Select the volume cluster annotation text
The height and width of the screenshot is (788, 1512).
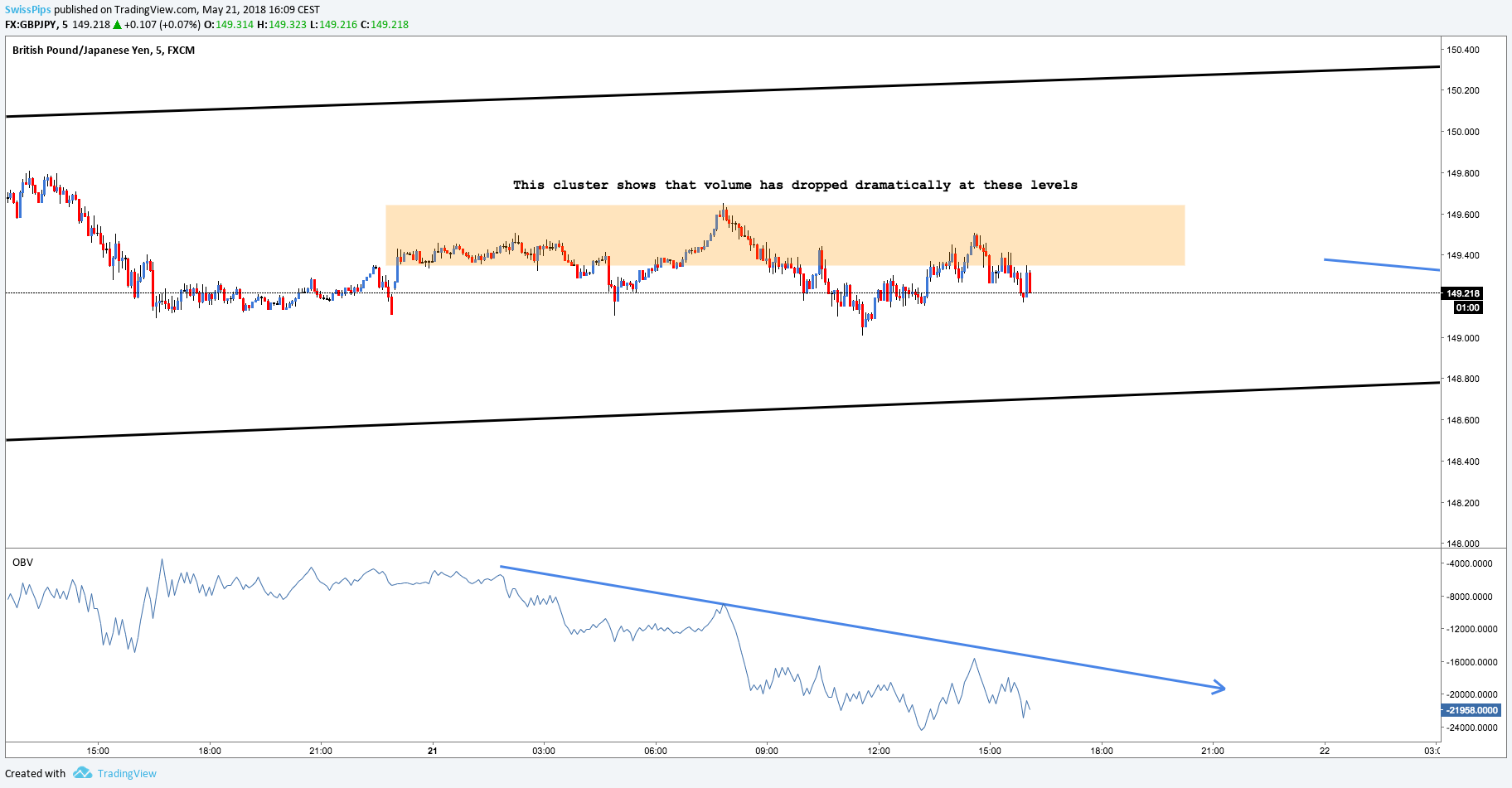click(x=795, y=185)
